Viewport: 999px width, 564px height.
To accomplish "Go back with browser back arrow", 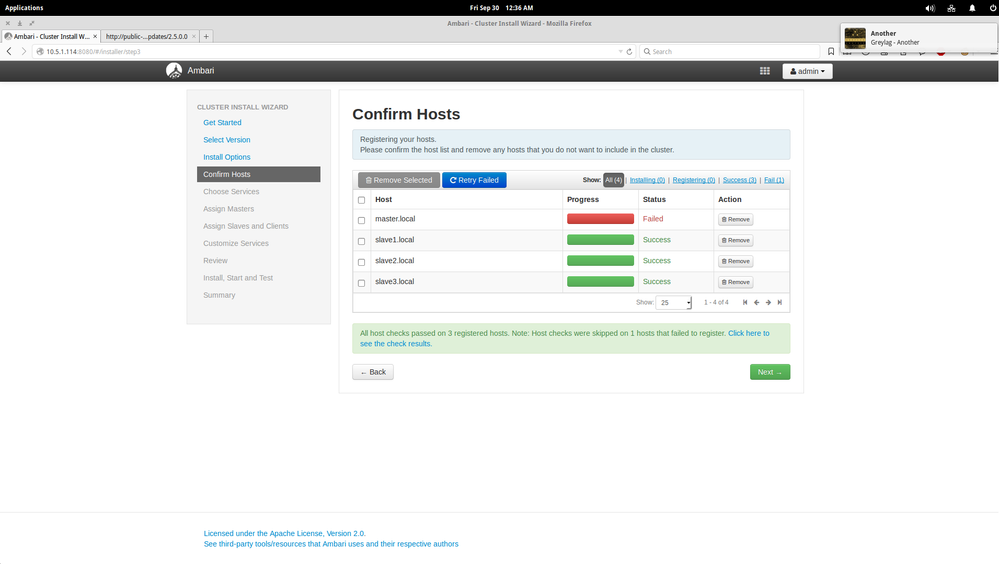I will (9, 52).
